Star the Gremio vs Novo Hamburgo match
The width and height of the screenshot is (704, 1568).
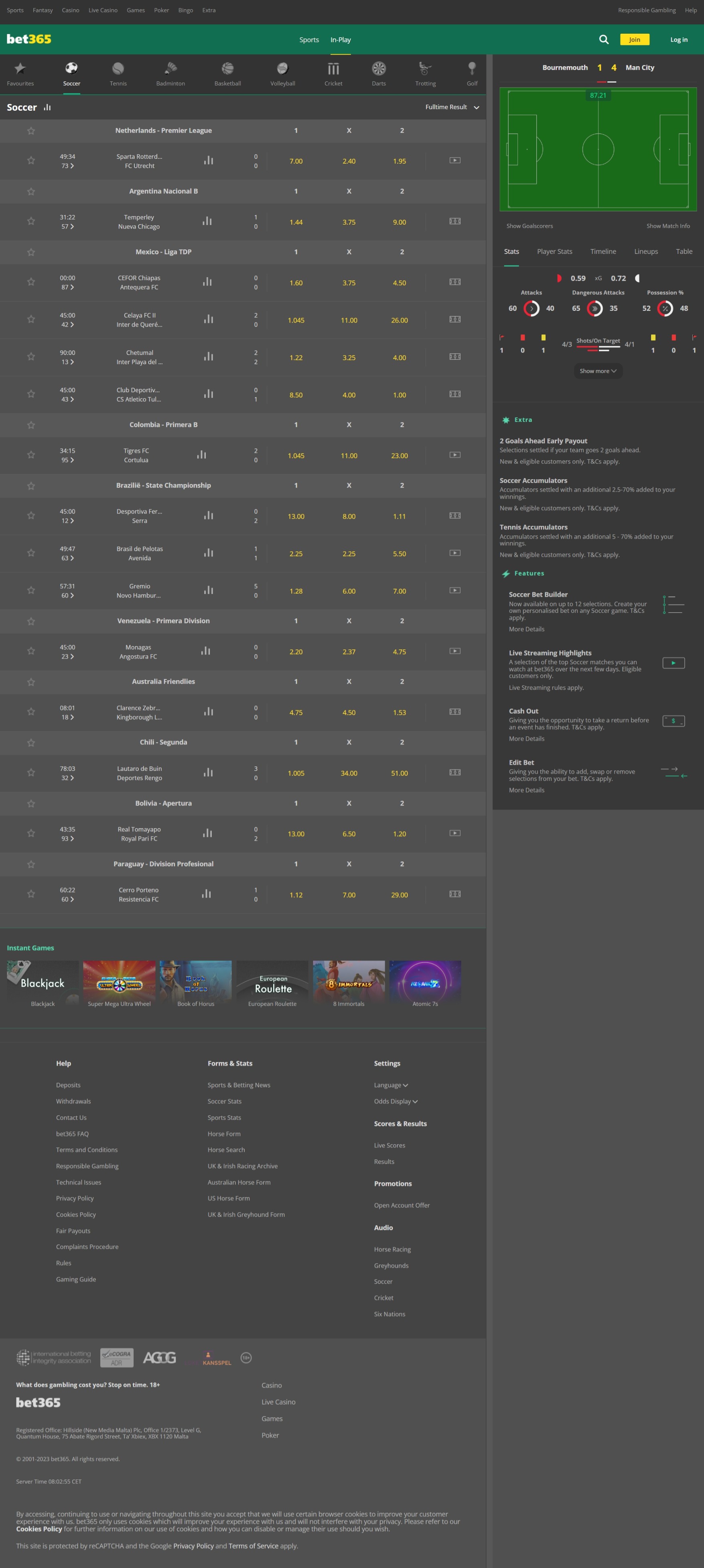(x=30, y=590)
